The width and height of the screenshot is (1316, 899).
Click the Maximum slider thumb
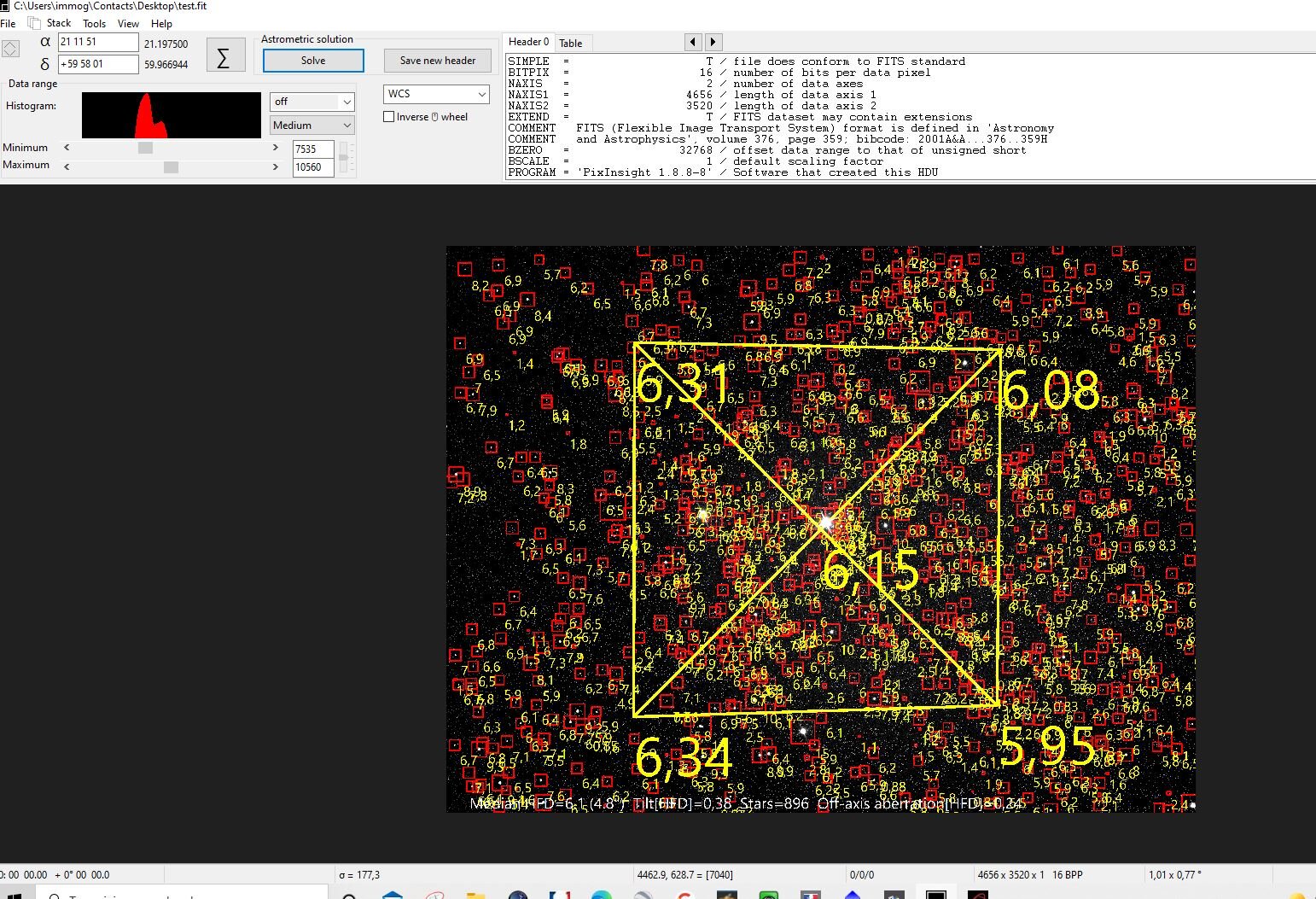pos(171,167)
